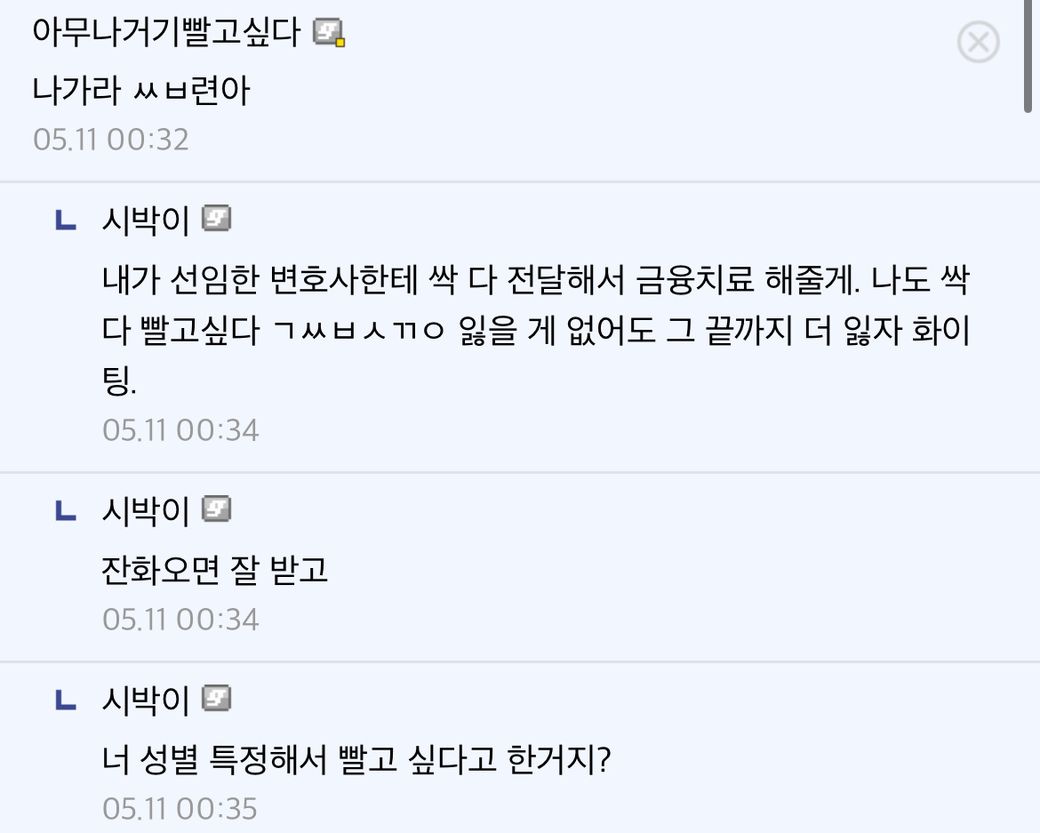Click profile icon beside 시박이 in lawyer reply
The image size is (1040, 833).
(x=217, y=218)
